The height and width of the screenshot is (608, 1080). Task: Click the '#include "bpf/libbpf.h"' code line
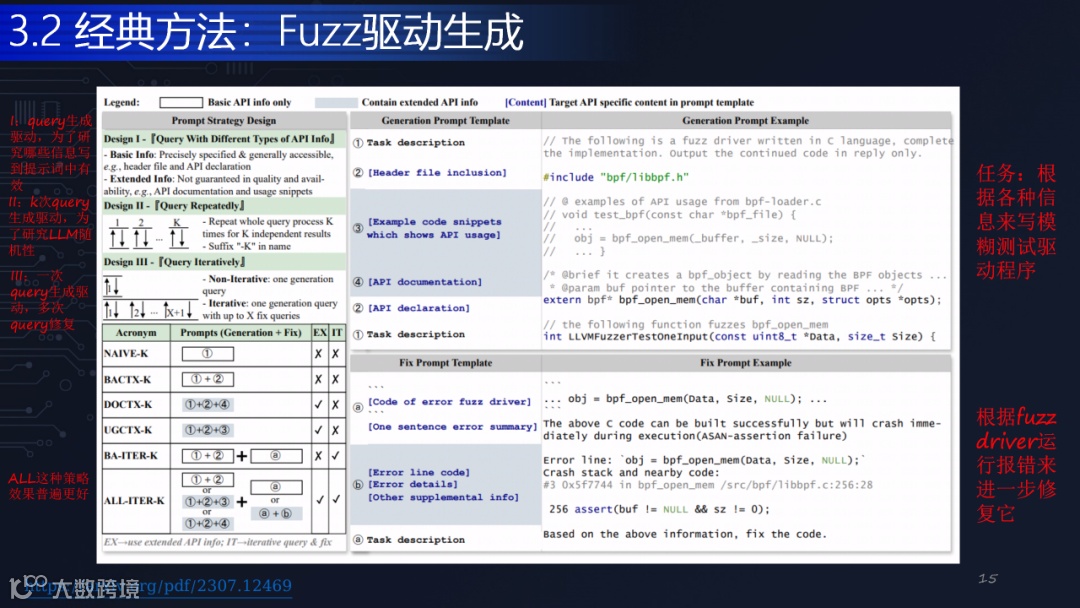coord(616,177)
